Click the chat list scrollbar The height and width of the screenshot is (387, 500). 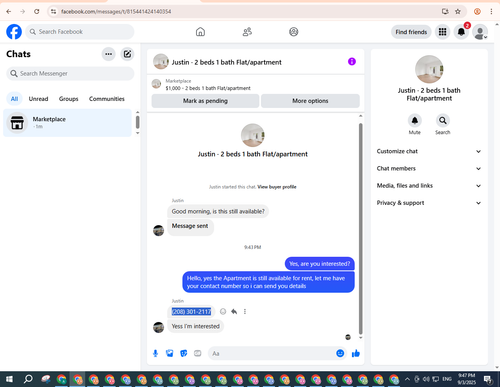pyautogui.click(x=137, y=122)
